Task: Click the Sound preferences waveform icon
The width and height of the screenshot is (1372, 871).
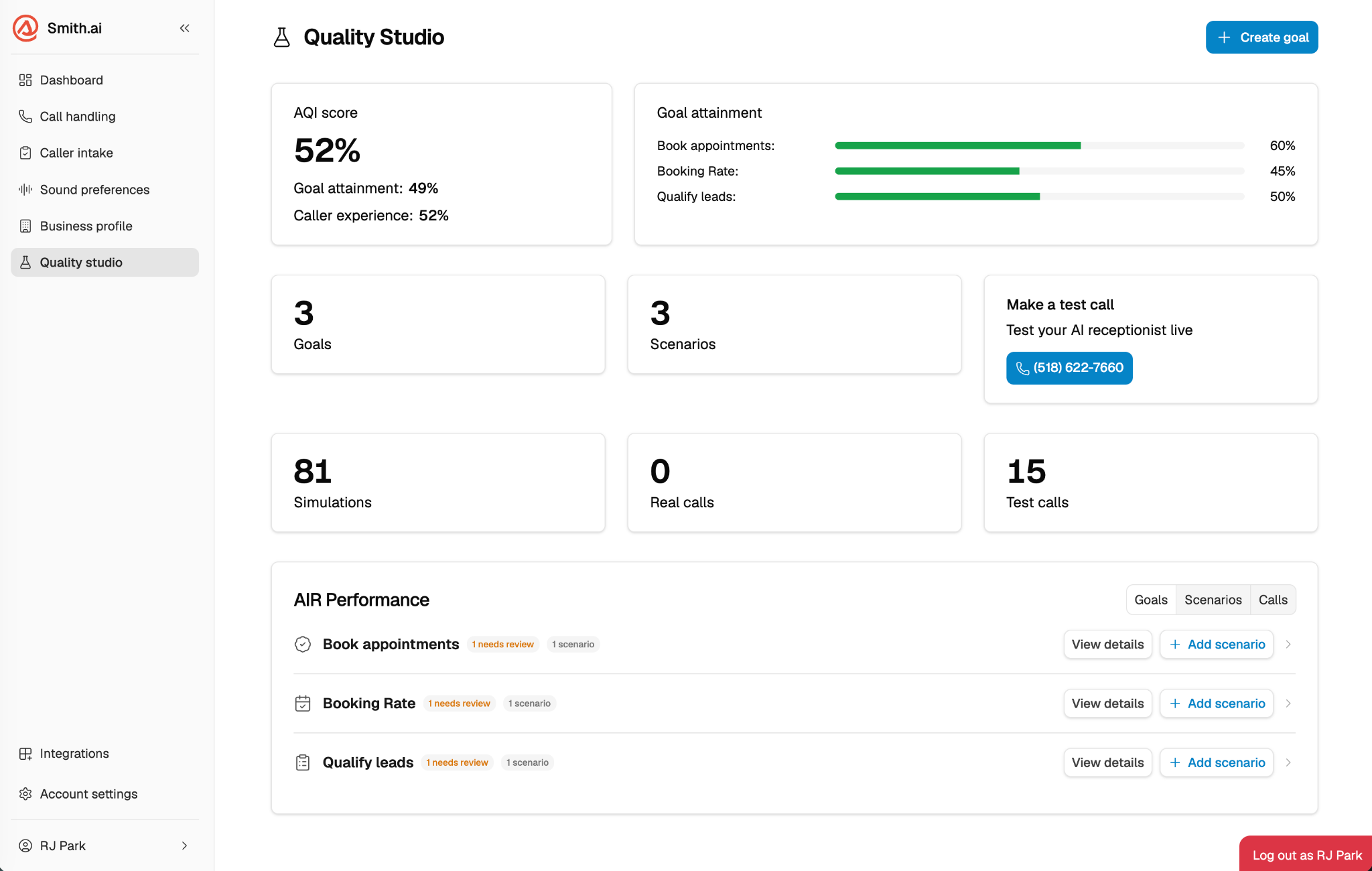Action: point(25,190)
